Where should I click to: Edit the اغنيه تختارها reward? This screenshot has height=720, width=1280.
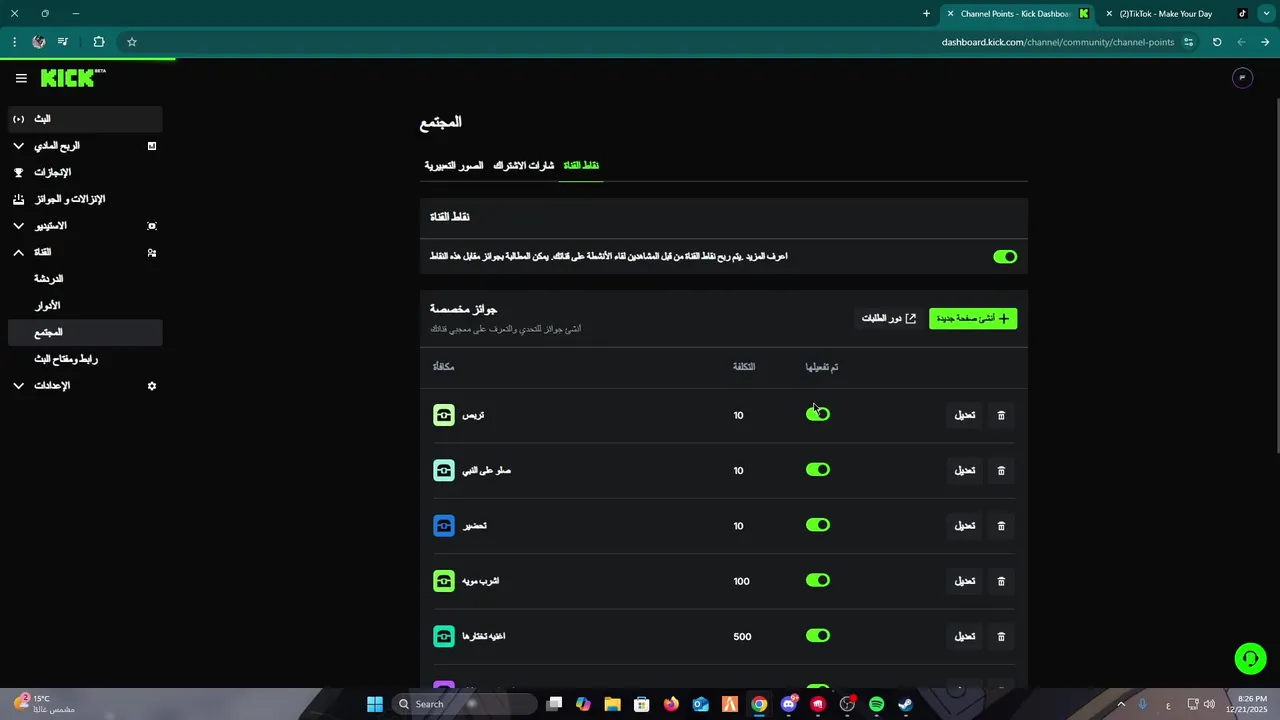[x=965, y=636]
